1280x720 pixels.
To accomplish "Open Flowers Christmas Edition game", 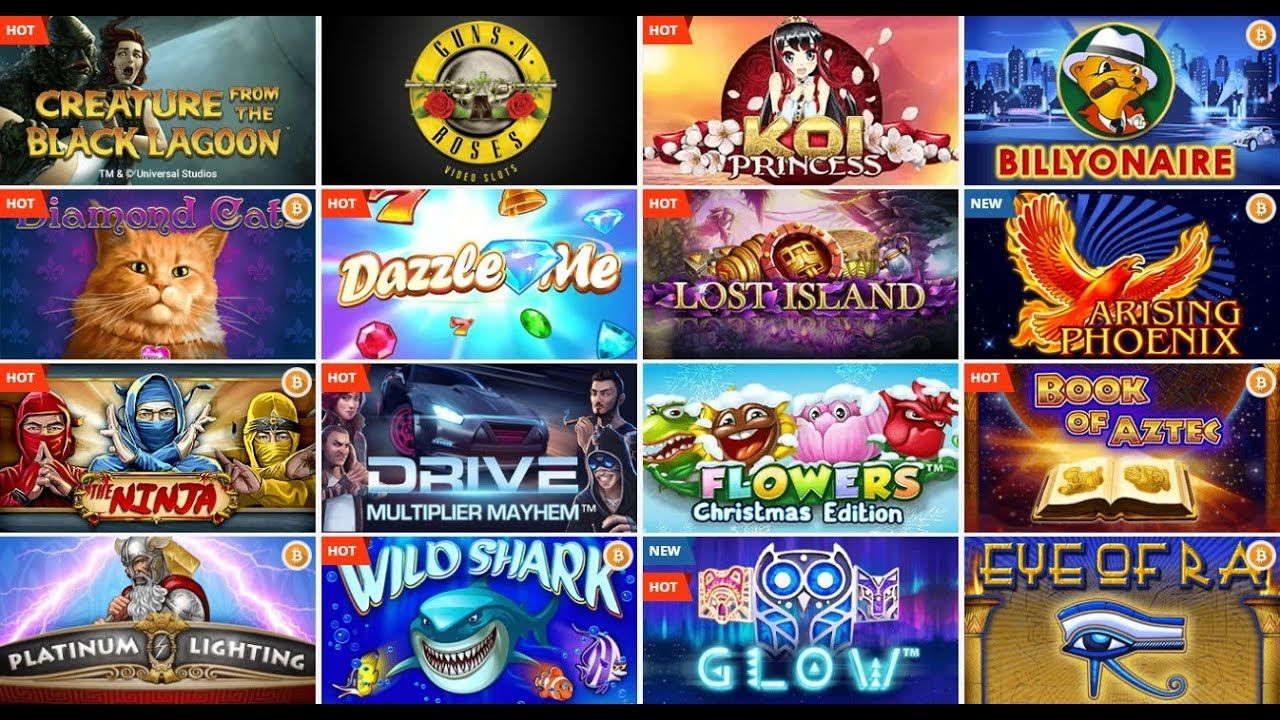I will (800, 448).
